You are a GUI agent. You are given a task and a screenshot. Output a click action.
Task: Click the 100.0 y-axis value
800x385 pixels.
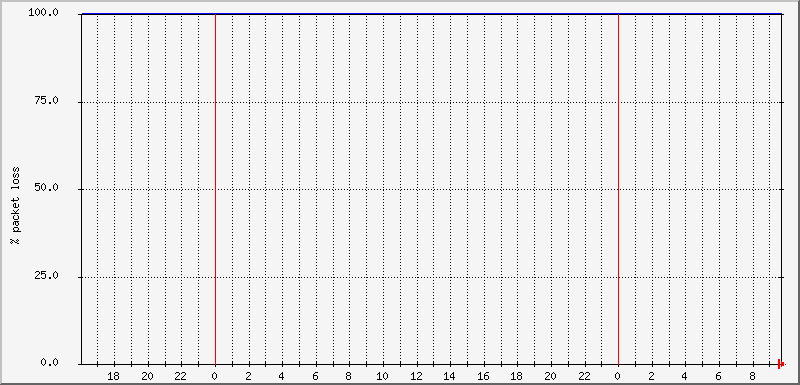pyautogui.click(x=44, y=13)
